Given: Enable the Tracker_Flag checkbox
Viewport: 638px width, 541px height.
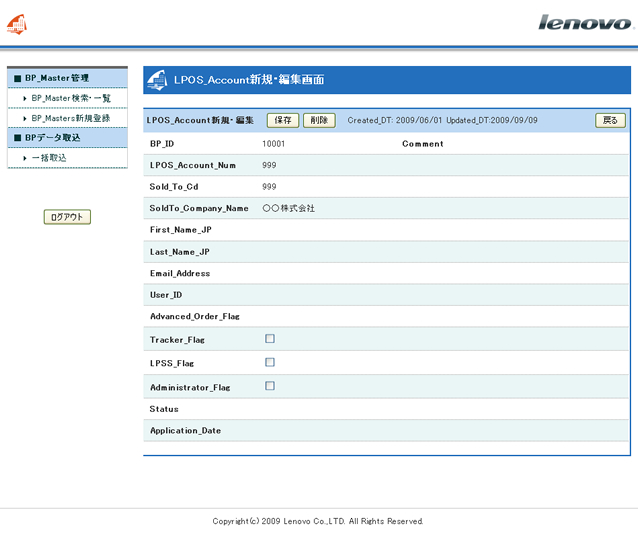Looking at the screenshot, I should 270,339.
